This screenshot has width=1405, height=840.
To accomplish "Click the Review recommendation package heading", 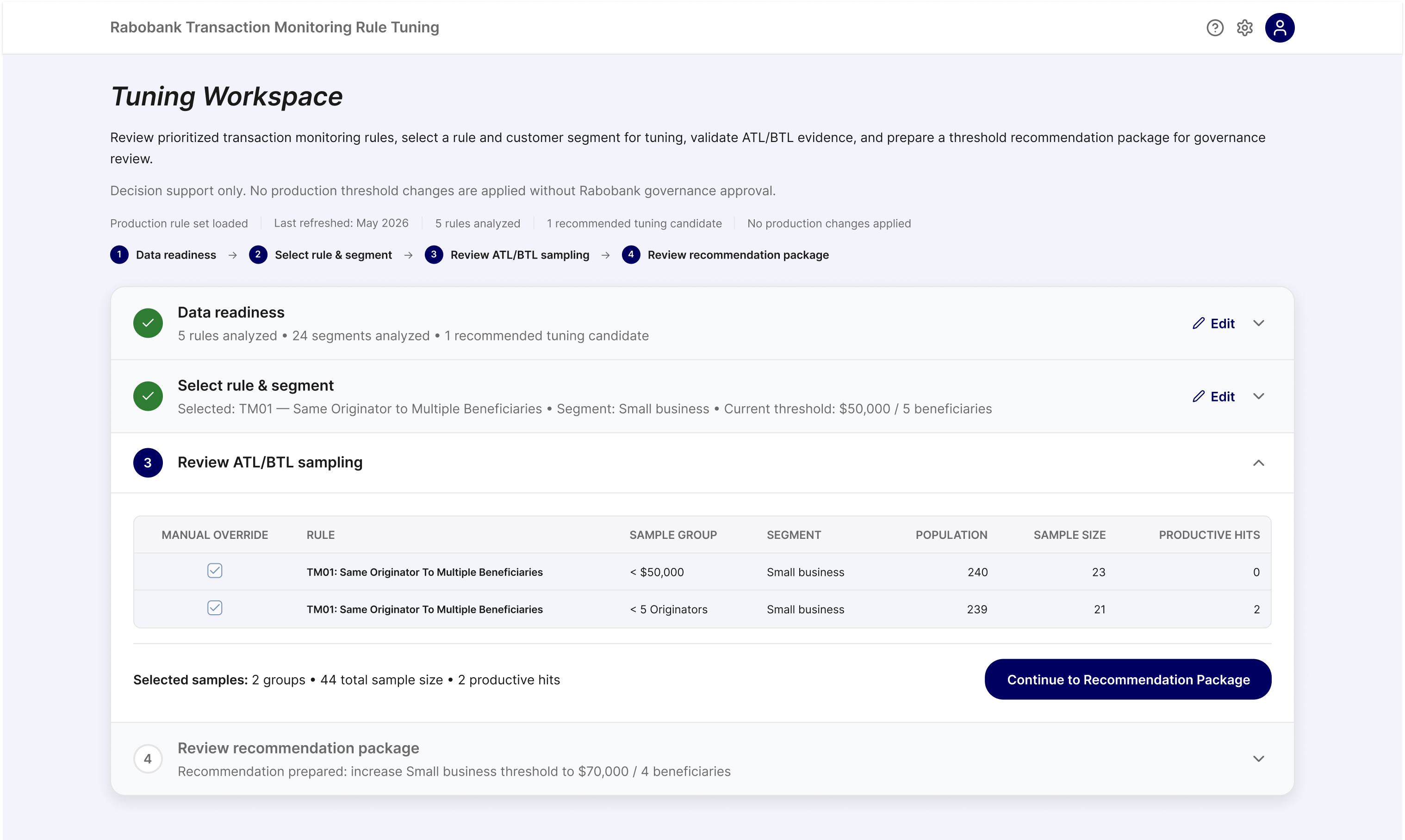I will click(298, 748).
